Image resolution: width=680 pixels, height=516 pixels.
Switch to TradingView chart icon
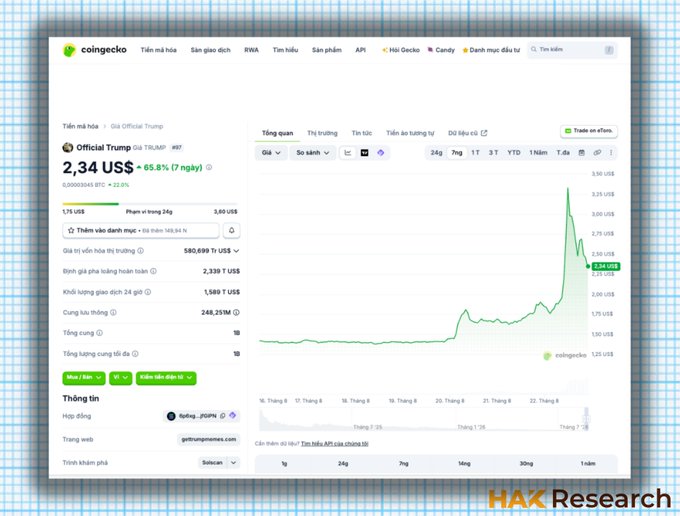[x=364, y=153]
